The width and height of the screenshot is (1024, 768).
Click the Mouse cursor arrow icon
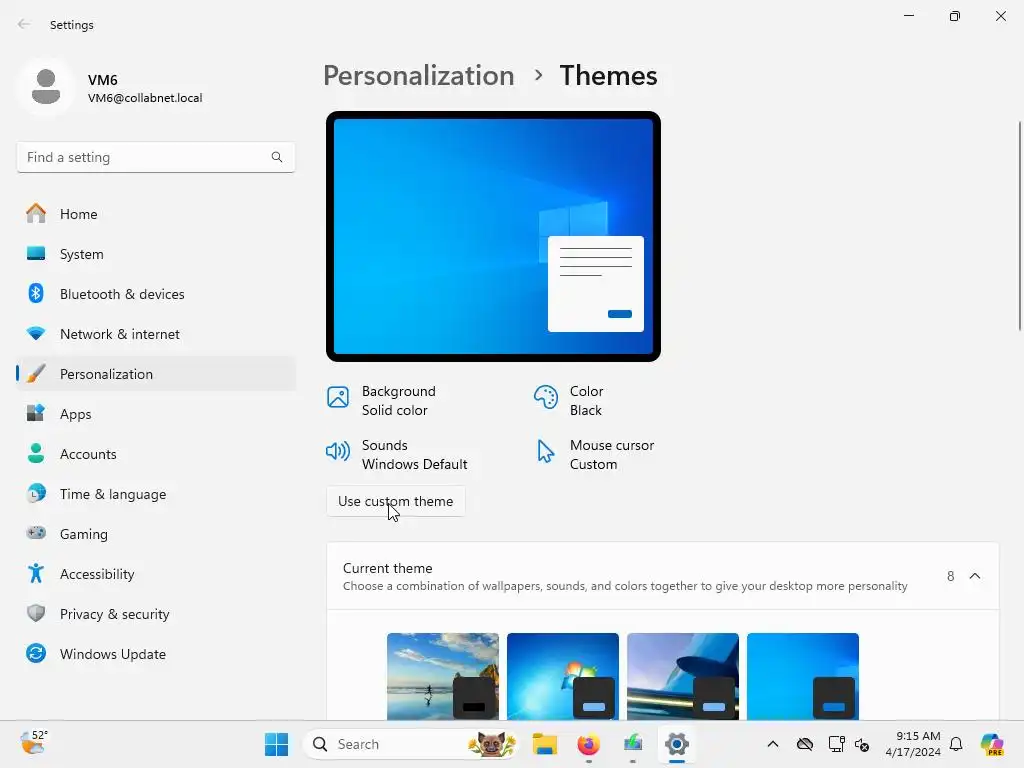pos(545,451)
